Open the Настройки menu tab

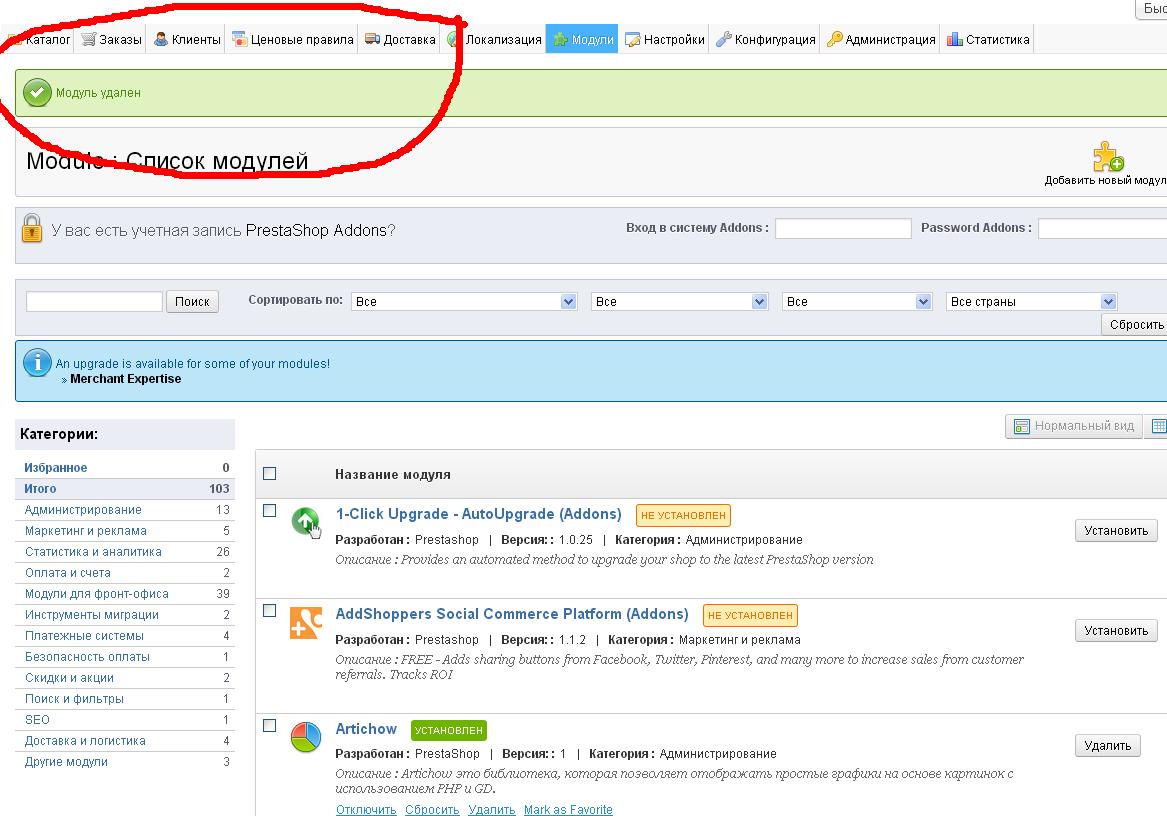coord(665,39)
